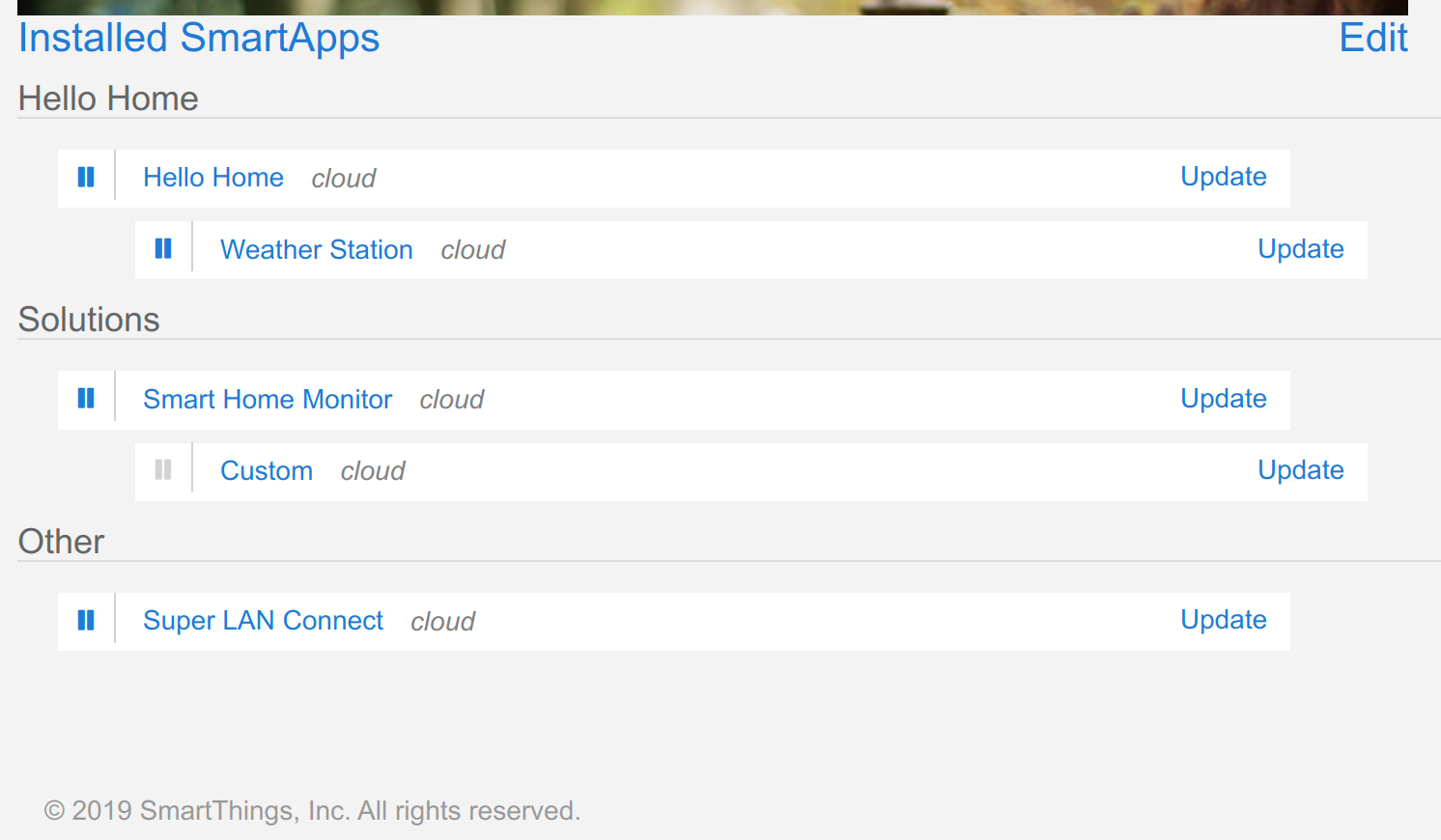Click Update for Hello Home

click(x=1224, y=177)
